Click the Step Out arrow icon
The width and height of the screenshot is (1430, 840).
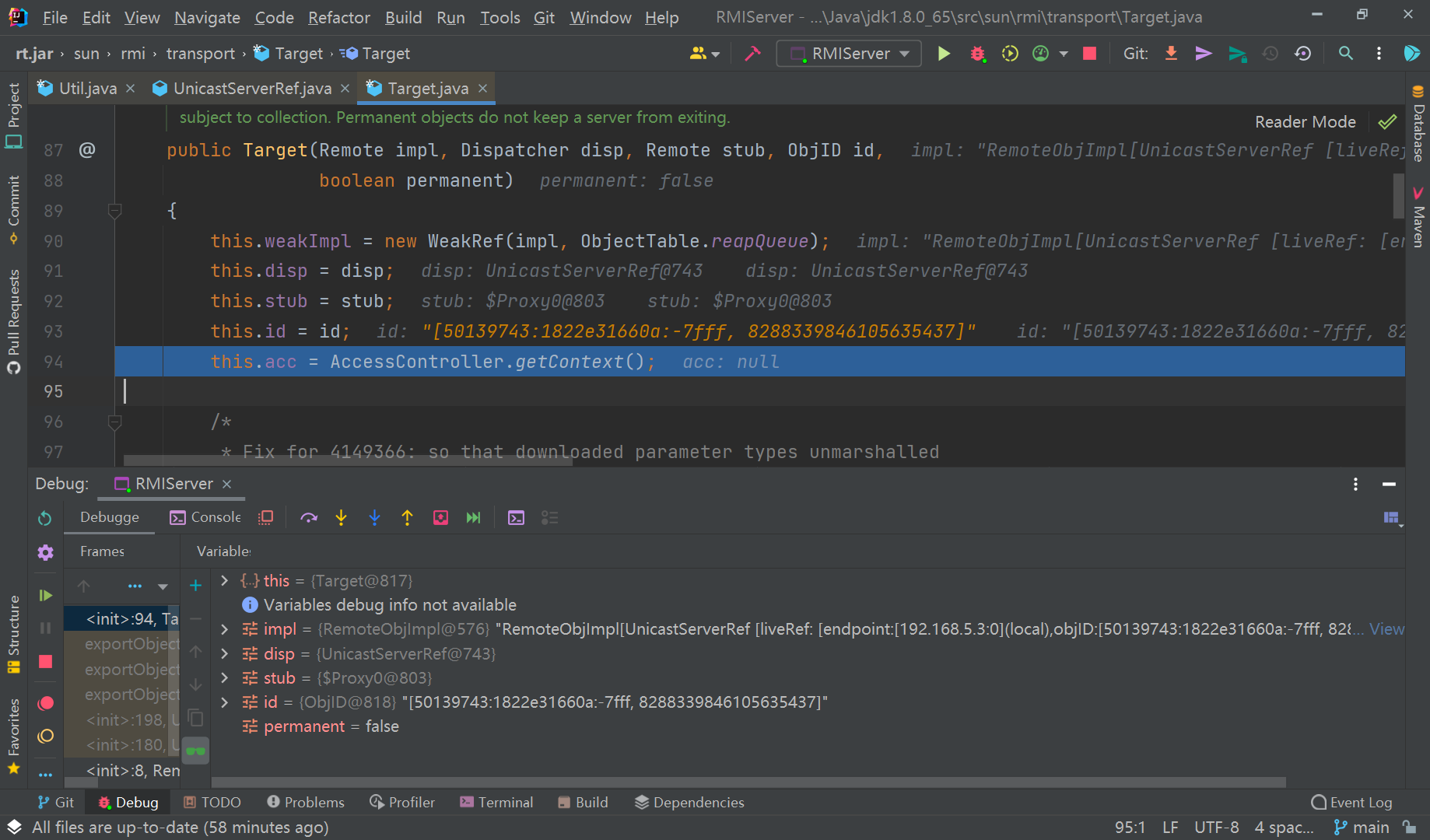[x=407, y=518]
